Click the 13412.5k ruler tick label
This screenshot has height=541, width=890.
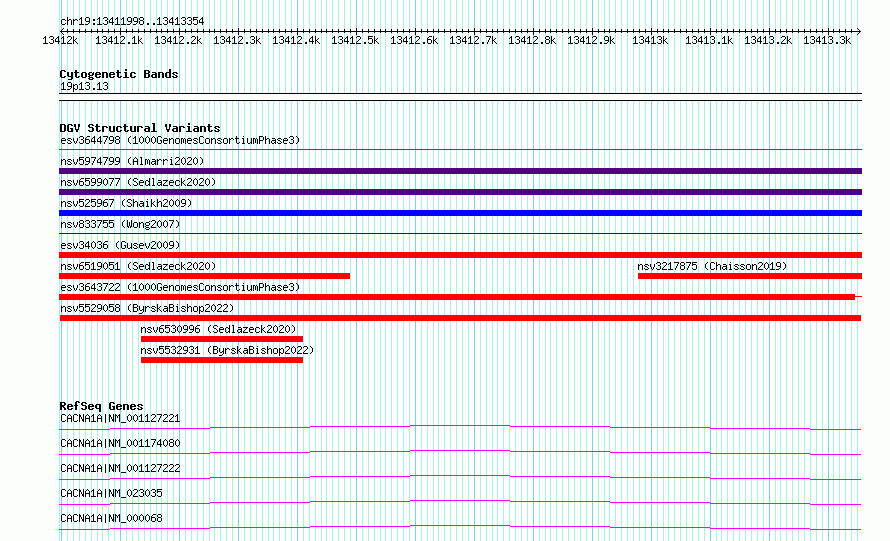point(355,40)
